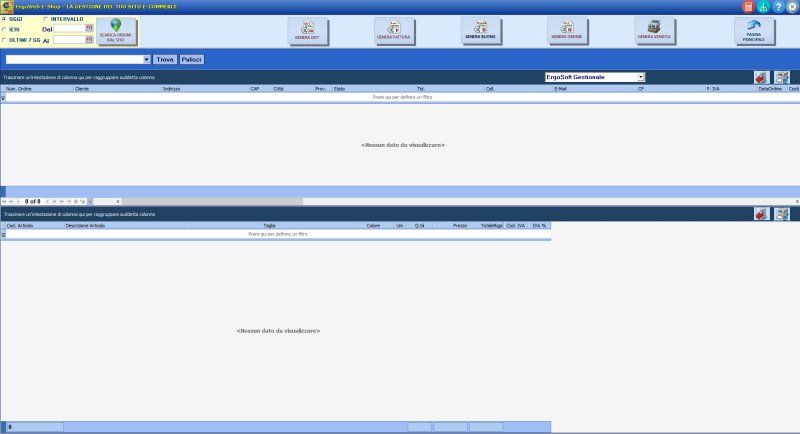Open the red calculator icon in title bar
Image resolution: width=800 pixels, height=434 pixels.
point(748,7)
